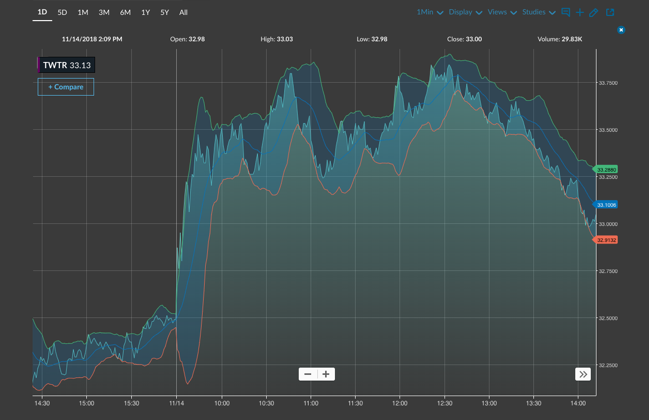The image size is (649, 420).
Task: Show All time range data
Action: pos(183,13)
